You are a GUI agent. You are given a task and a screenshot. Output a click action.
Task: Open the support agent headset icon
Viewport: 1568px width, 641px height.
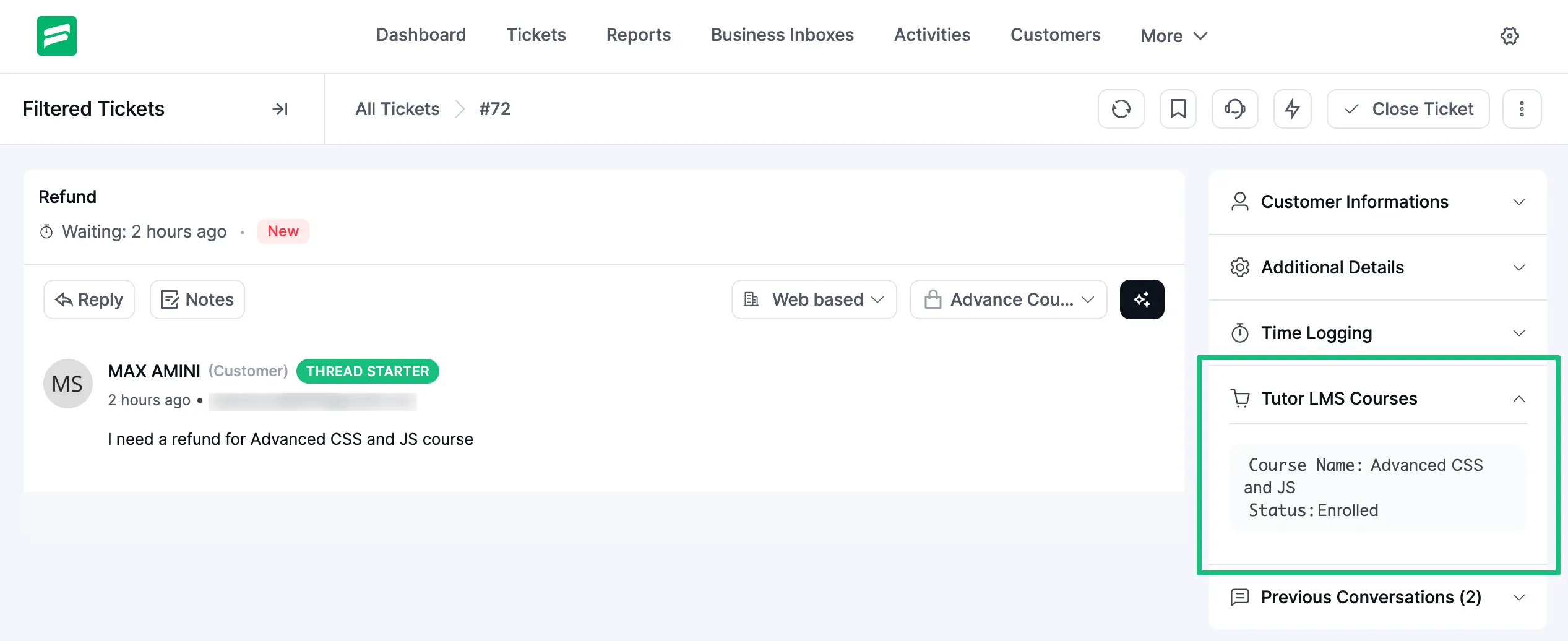click(1235, 109)
